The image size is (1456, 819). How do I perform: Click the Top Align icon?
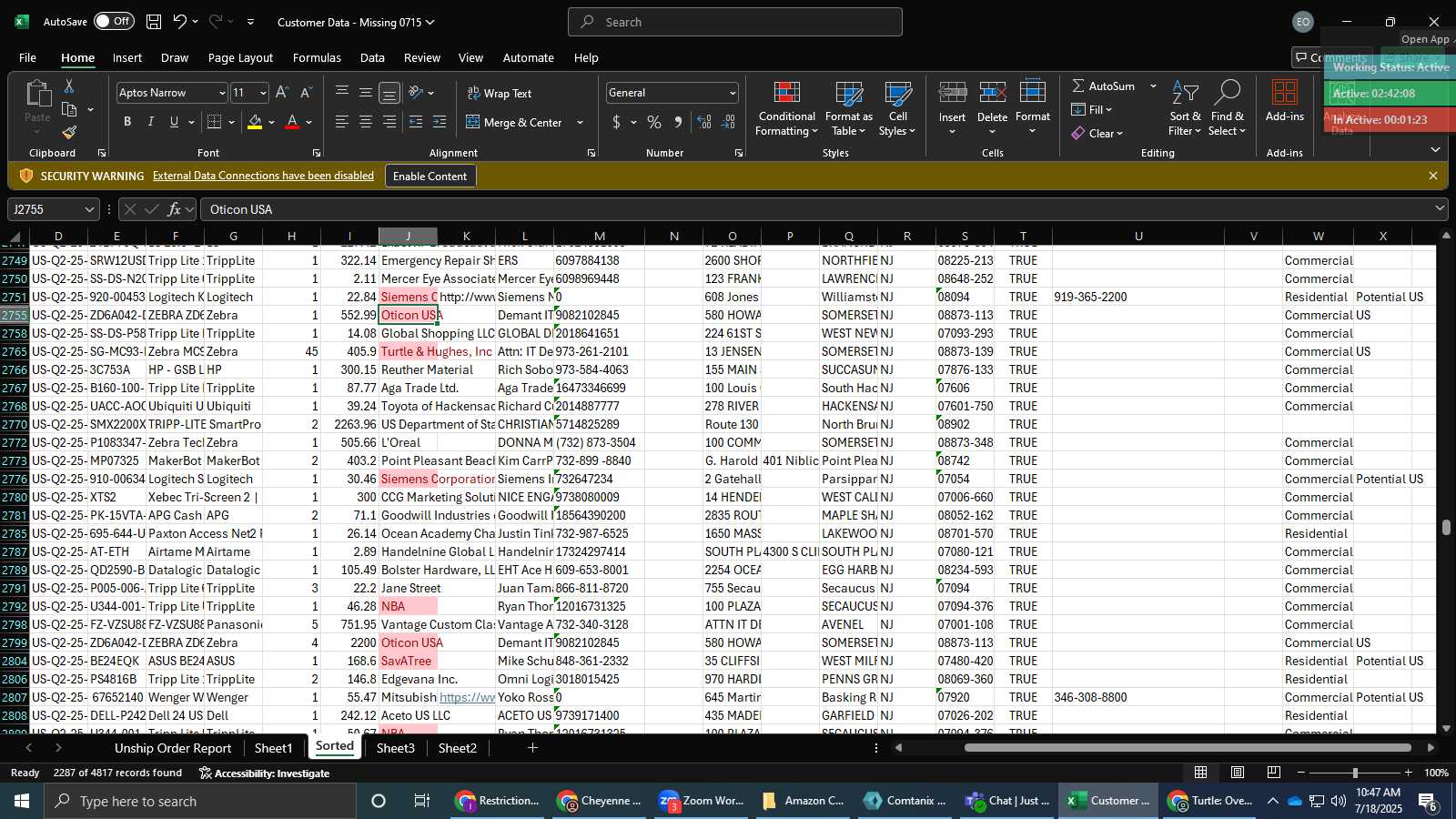342,93
